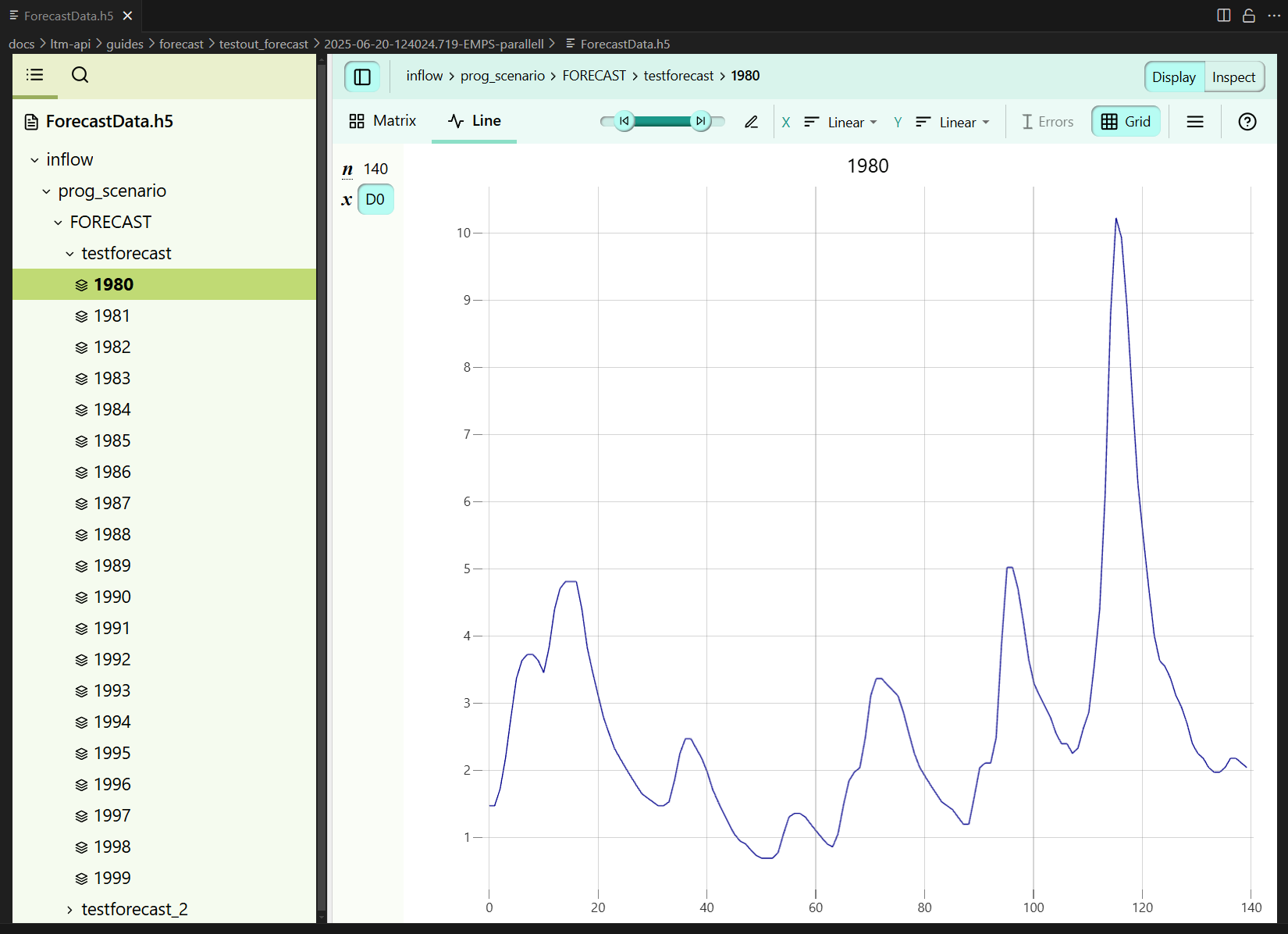1288x934 pixels.
Task: Click the editor lock icon
Action: pyautogui.click(x=1248, y=16)
